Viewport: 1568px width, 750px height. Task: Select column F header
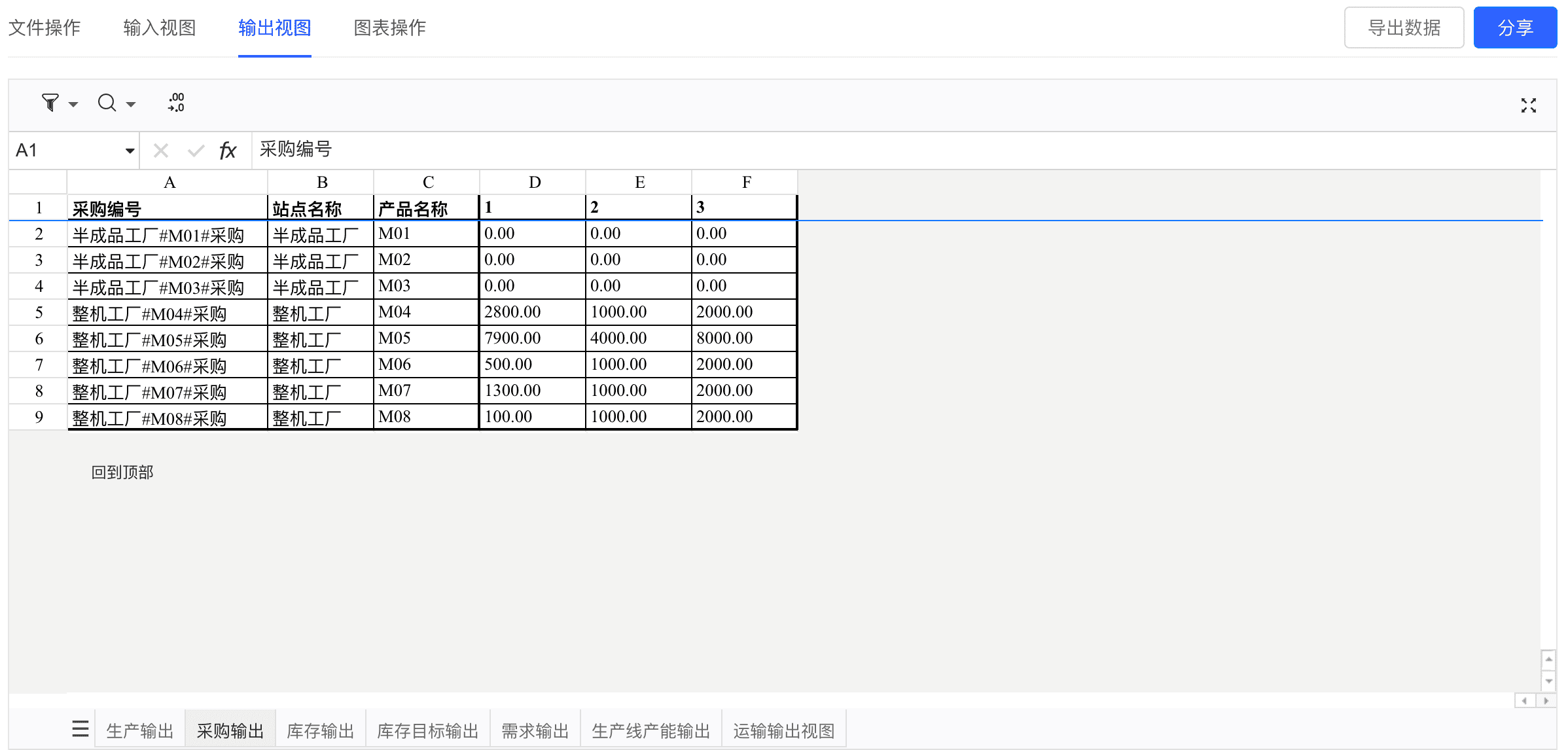point(745,182)
